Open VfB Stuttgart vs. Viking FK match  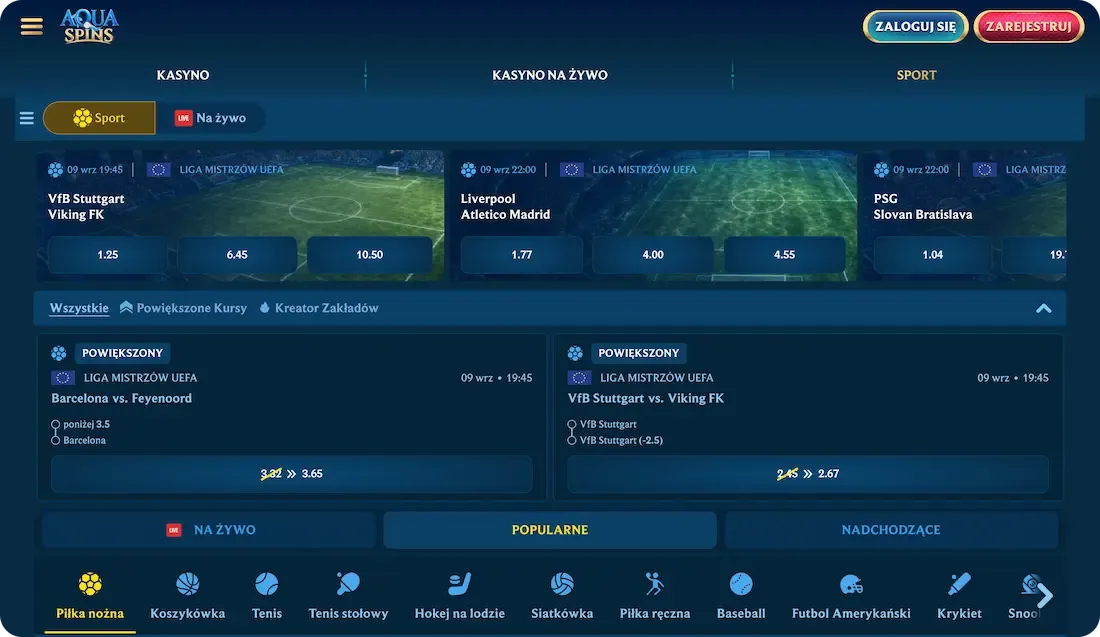[x=645, y=398]
